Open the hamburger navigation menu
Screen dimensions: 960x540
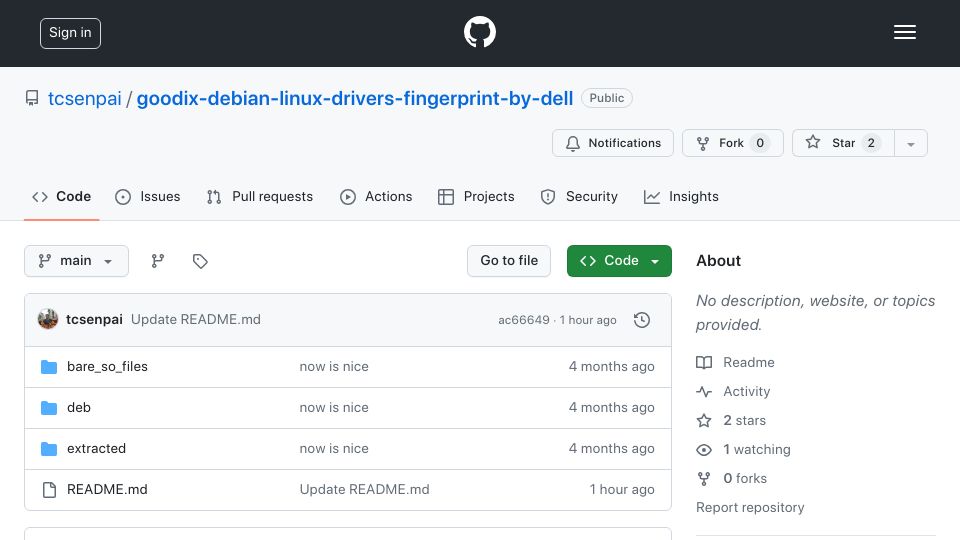point(904,32)
